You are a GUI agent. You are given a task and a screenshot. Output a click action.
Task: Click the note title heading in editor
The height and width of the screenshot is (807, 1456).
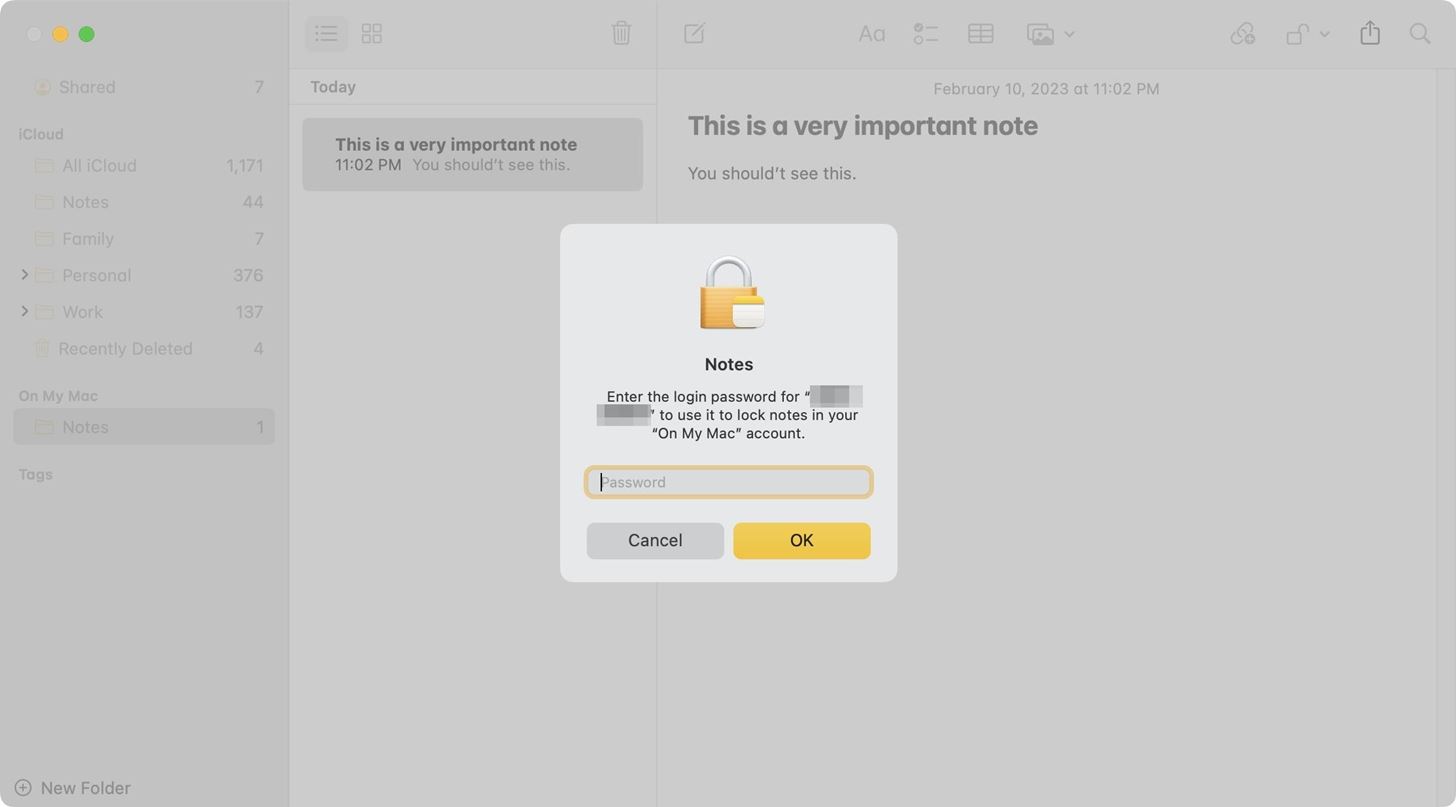862,126
